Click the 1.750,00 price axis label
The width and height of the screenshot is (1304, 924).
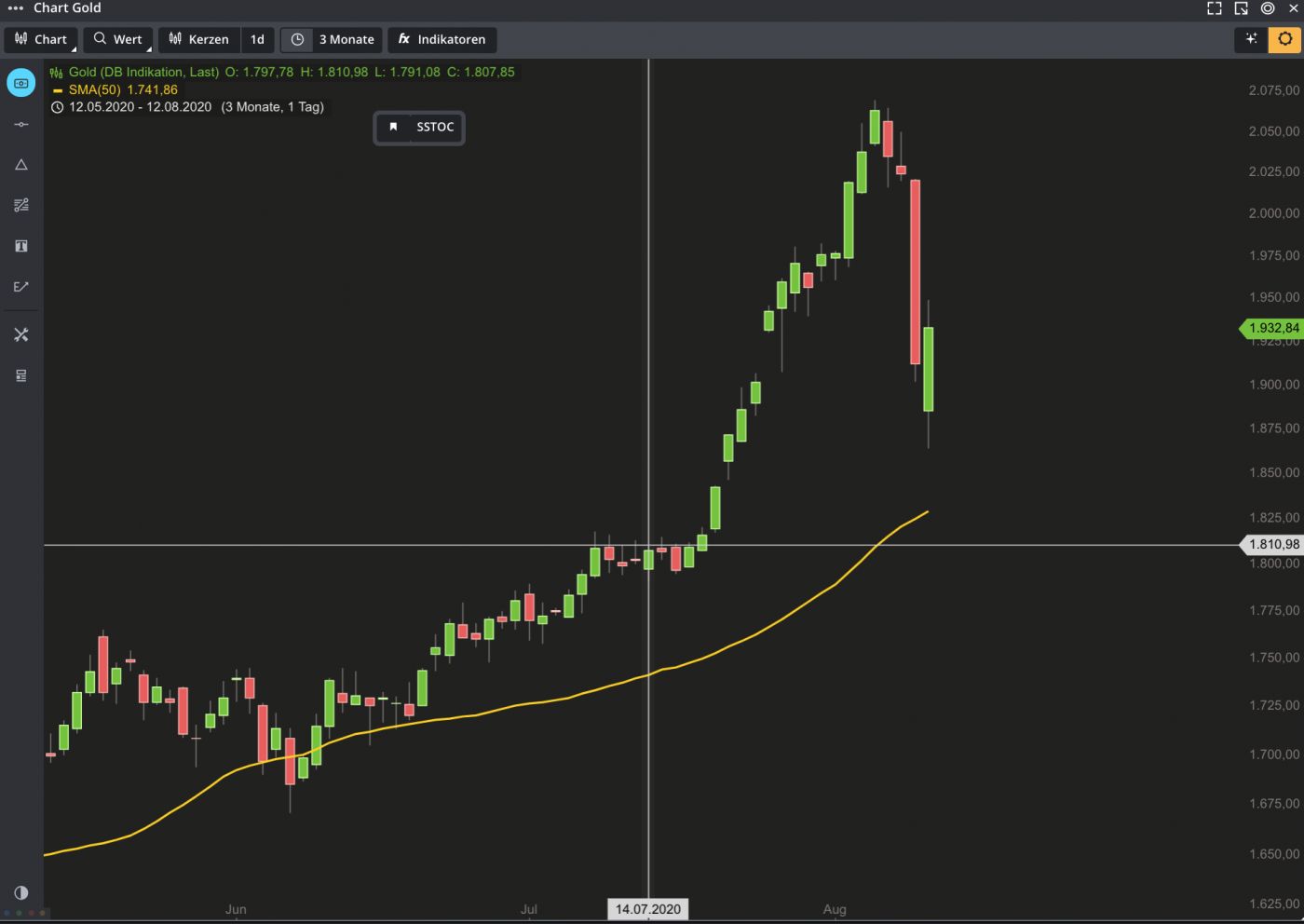1273,658
